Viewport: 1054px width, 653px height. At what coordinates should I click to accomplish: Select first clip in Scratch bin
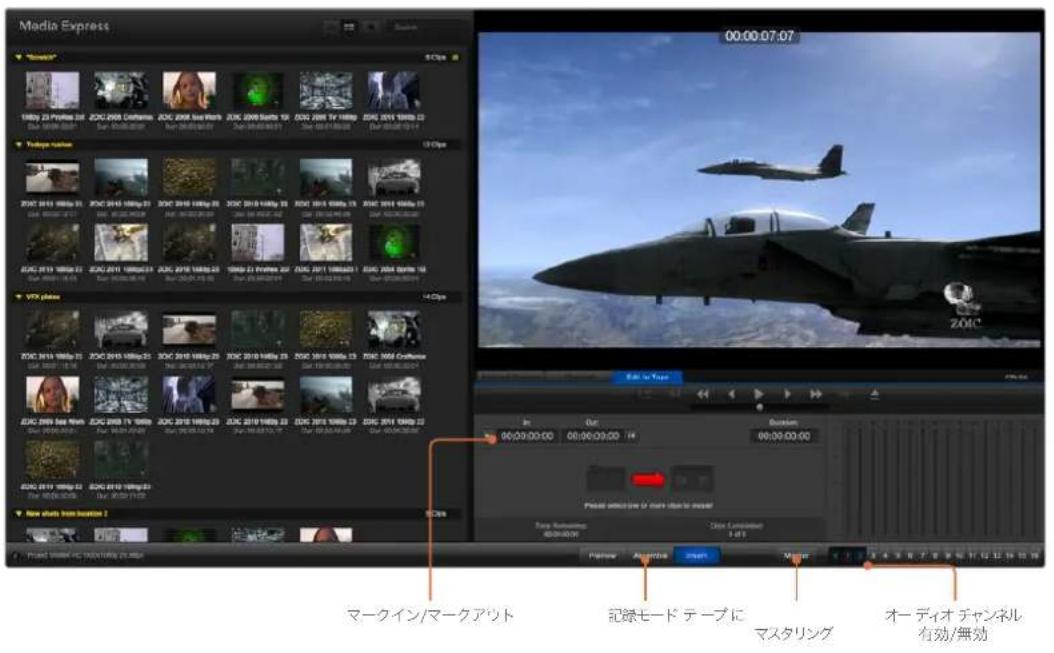click(52, 91)
